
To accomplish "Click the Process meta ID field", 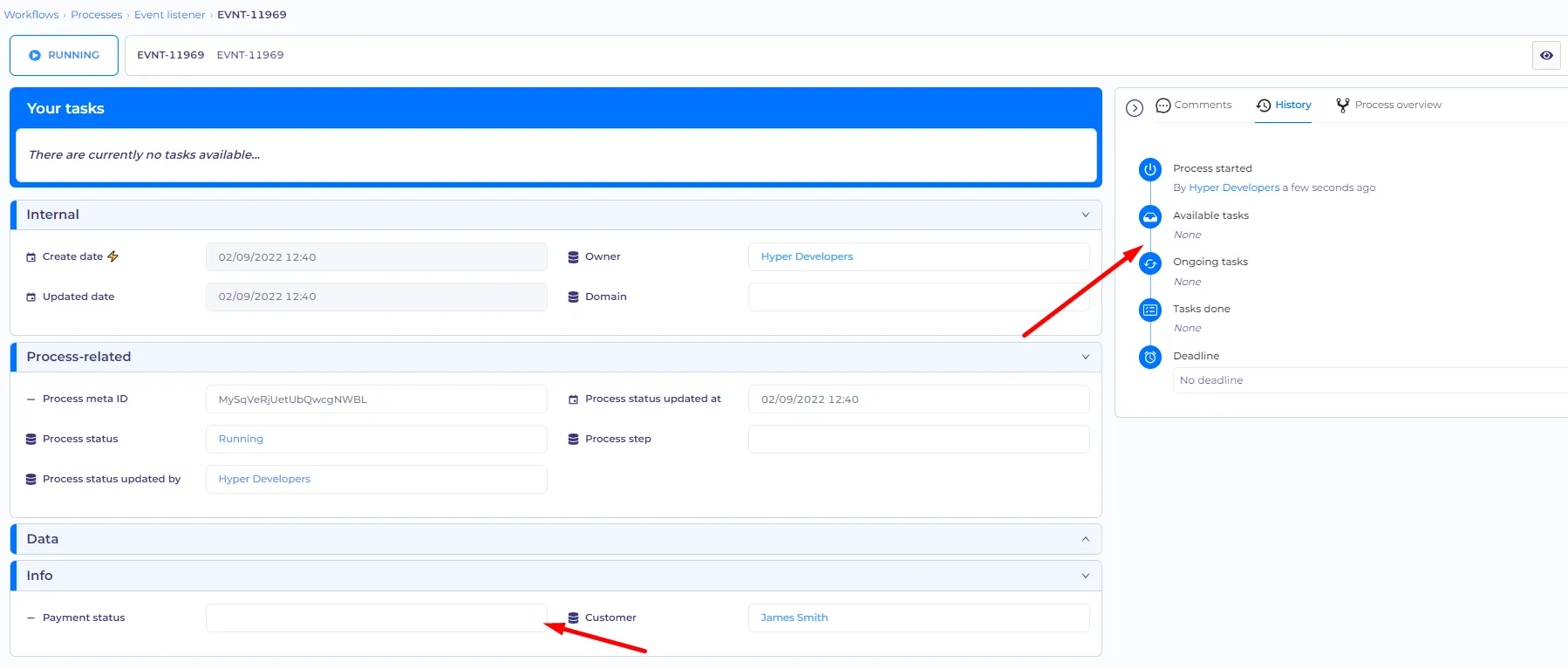I will pos(377,399).
